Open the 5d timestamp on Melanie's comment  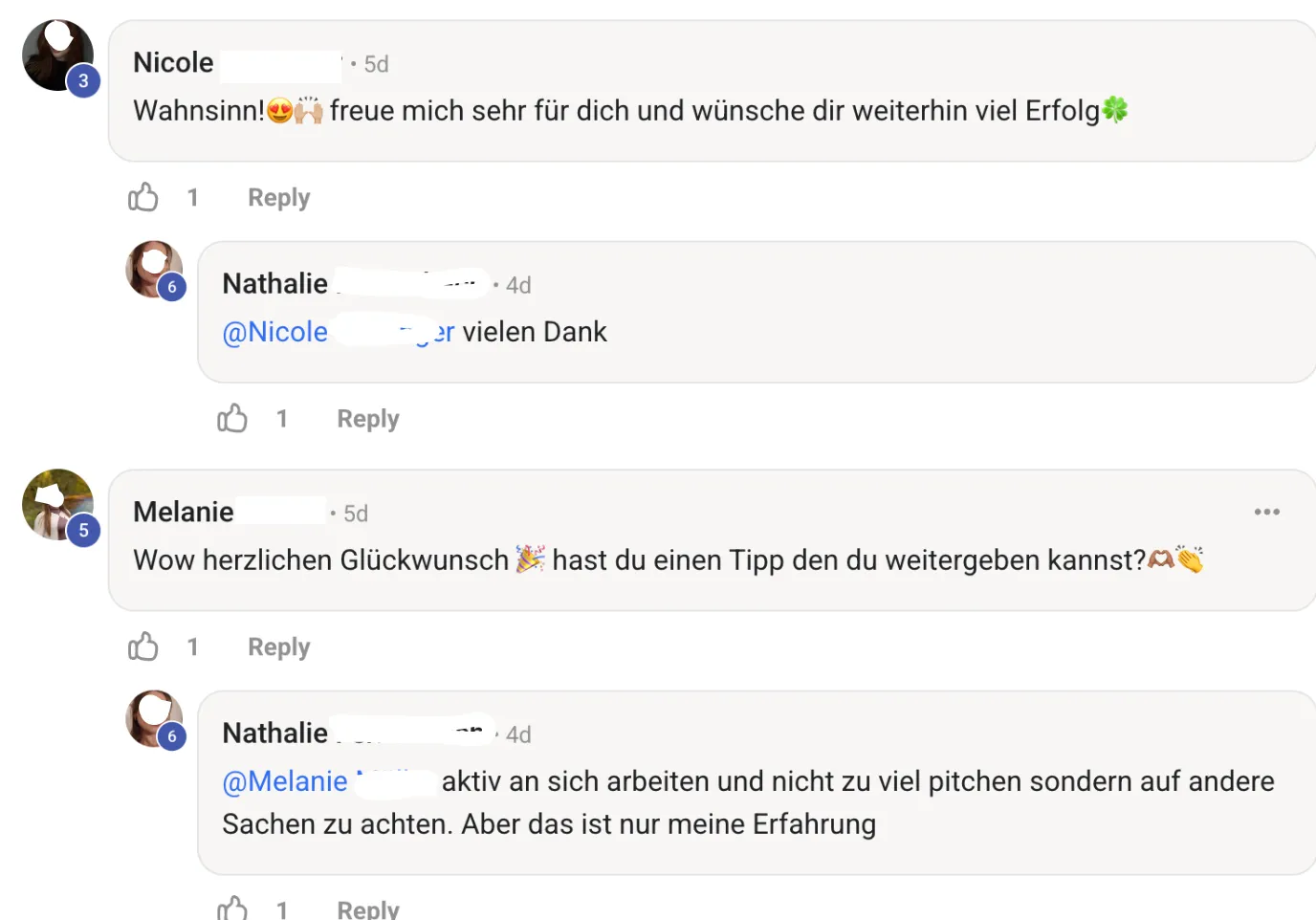pyautogui.click(x=355, y=513)
